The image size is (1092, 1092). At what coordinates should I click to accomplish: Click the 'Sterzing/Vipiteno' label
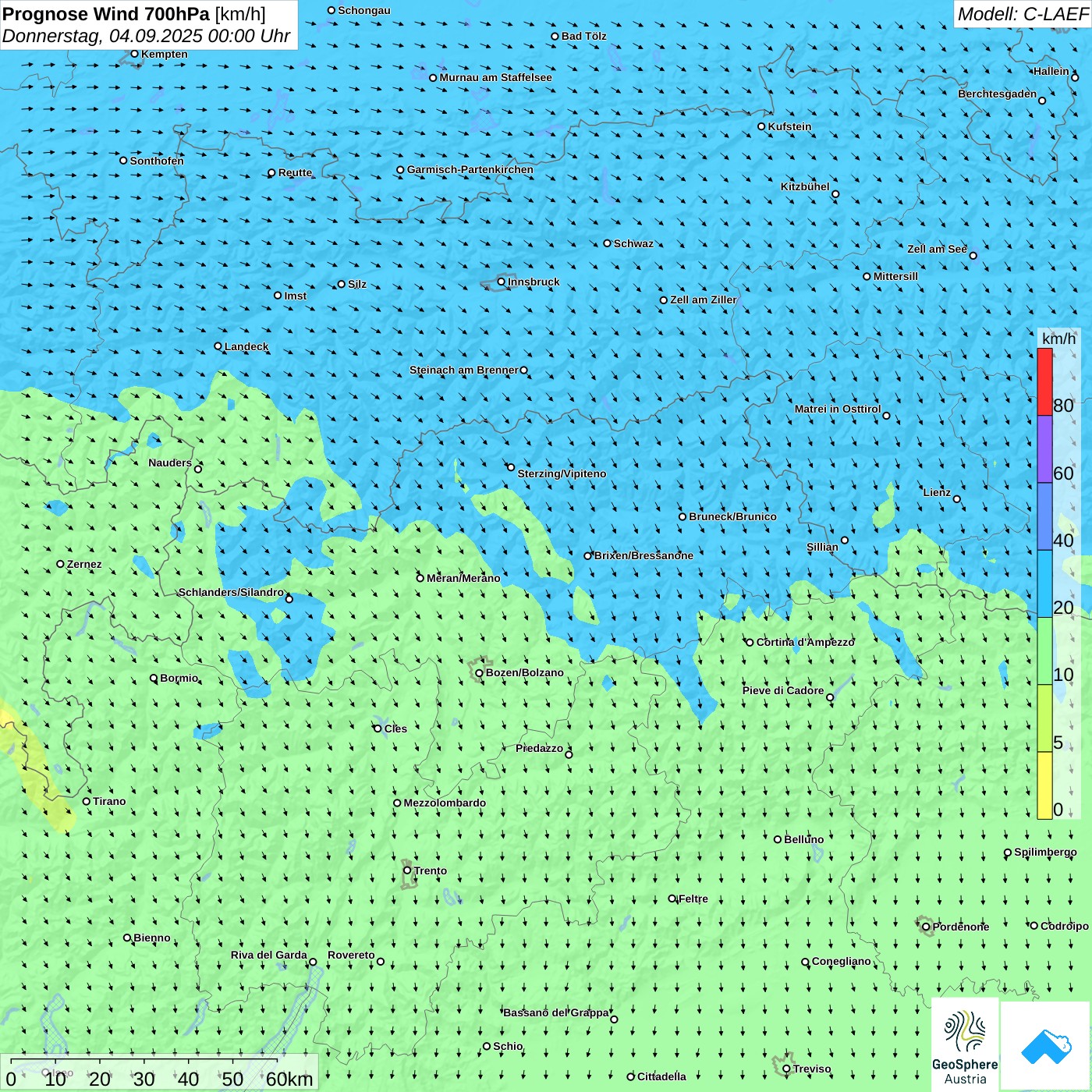coord(562,473)
